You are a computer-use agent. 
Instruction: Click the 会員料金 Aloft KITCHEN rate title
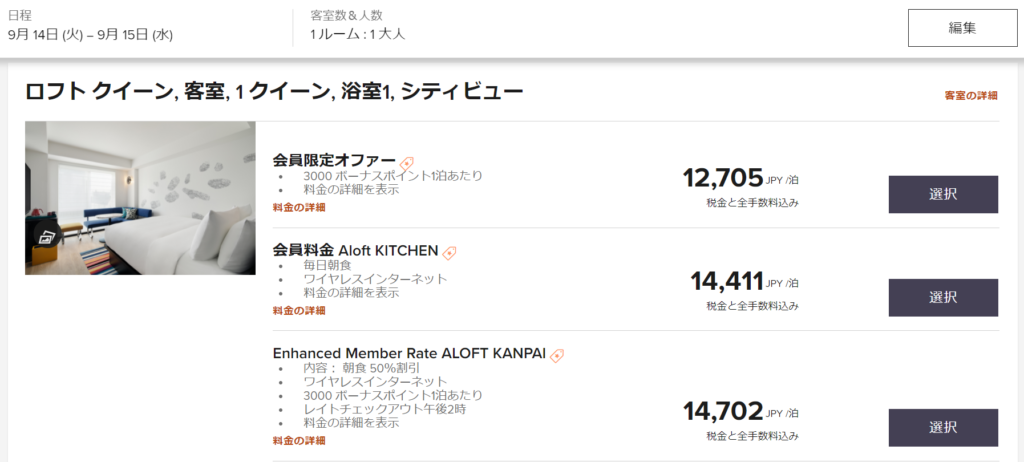[355, 251]
